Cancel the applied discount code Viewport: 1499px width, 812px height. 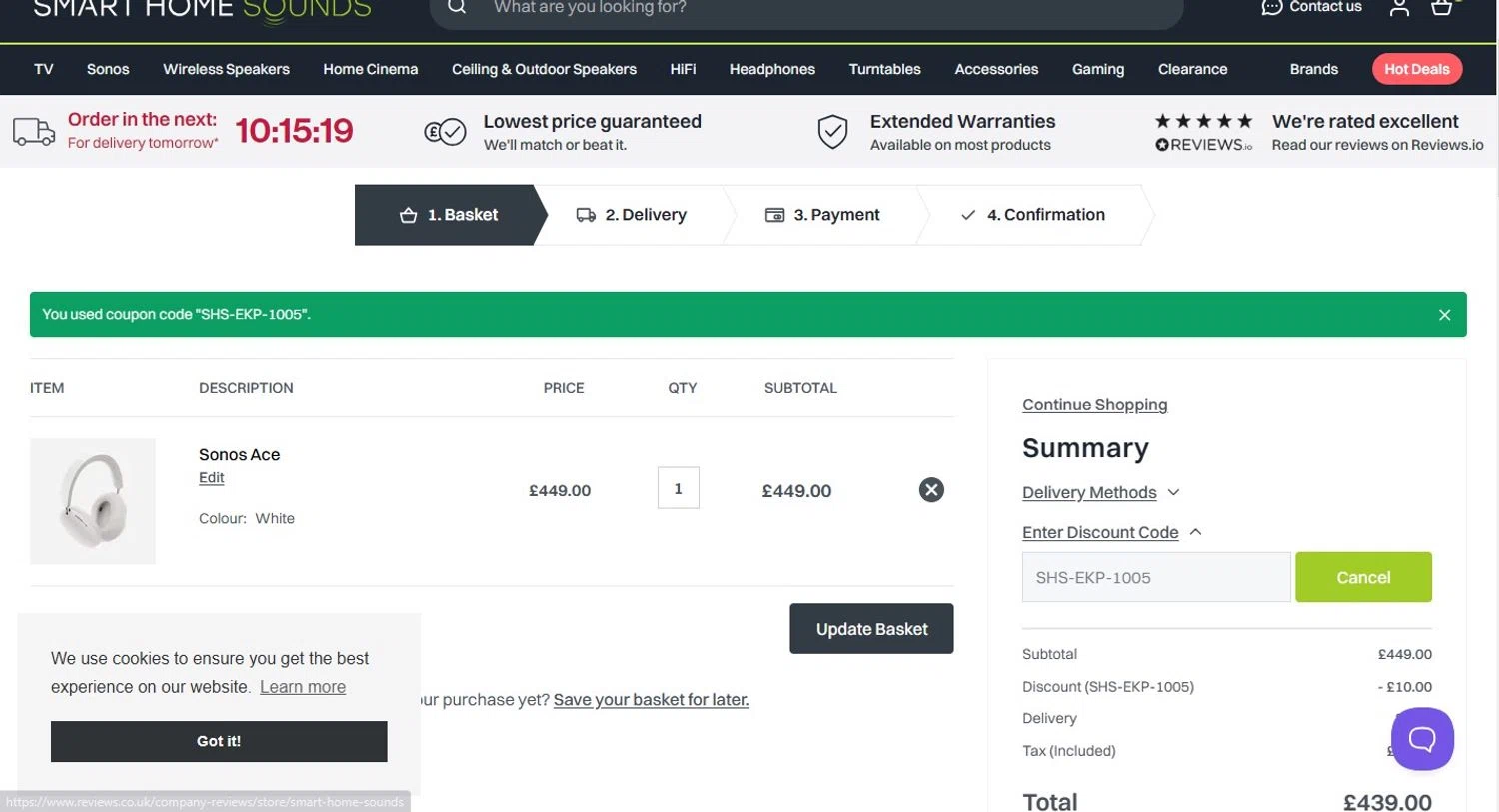[1363, 577]
